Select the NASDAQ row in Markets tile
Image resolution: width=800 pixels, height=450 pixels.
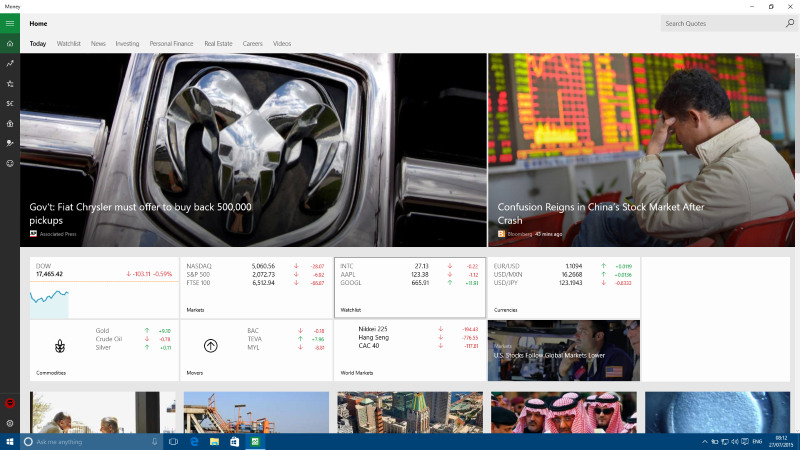[255, 266]
